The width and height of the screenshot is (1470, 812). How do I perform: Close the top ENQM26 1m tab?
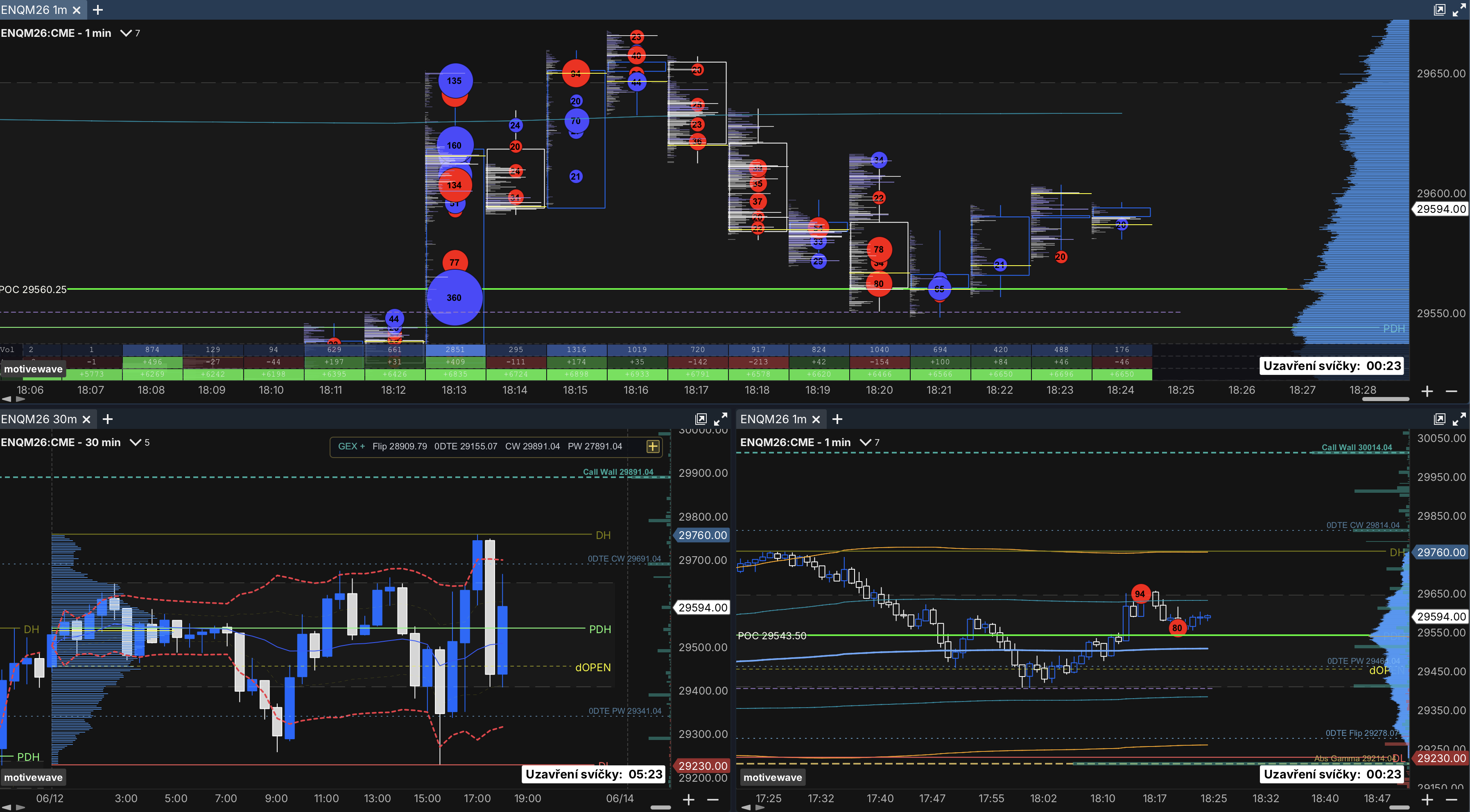tap(77, 10)
